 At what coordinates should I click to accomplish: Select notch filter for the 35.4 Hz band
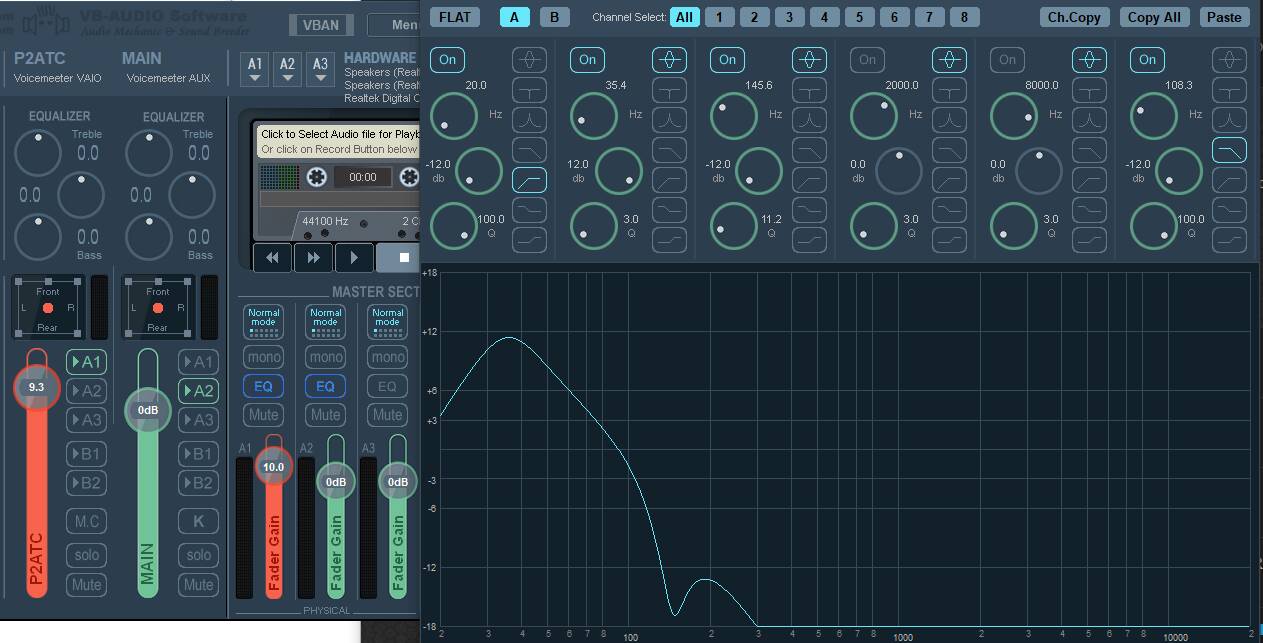pyautogui.click(x=670, y=90)
